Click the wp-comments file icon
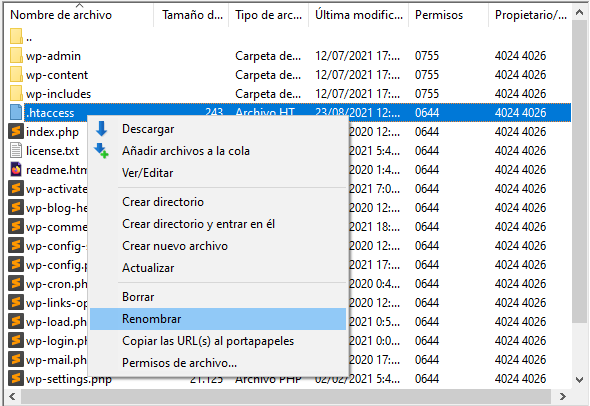Viewport: 590px width, 406px height. [x=16, y=227]
